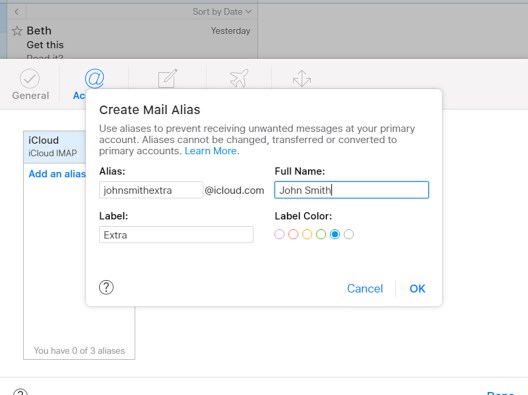Open the Rules arrows tab icon
Viewport: 528px width, 395px height.
pyautogui.click(x=302, y=78)
